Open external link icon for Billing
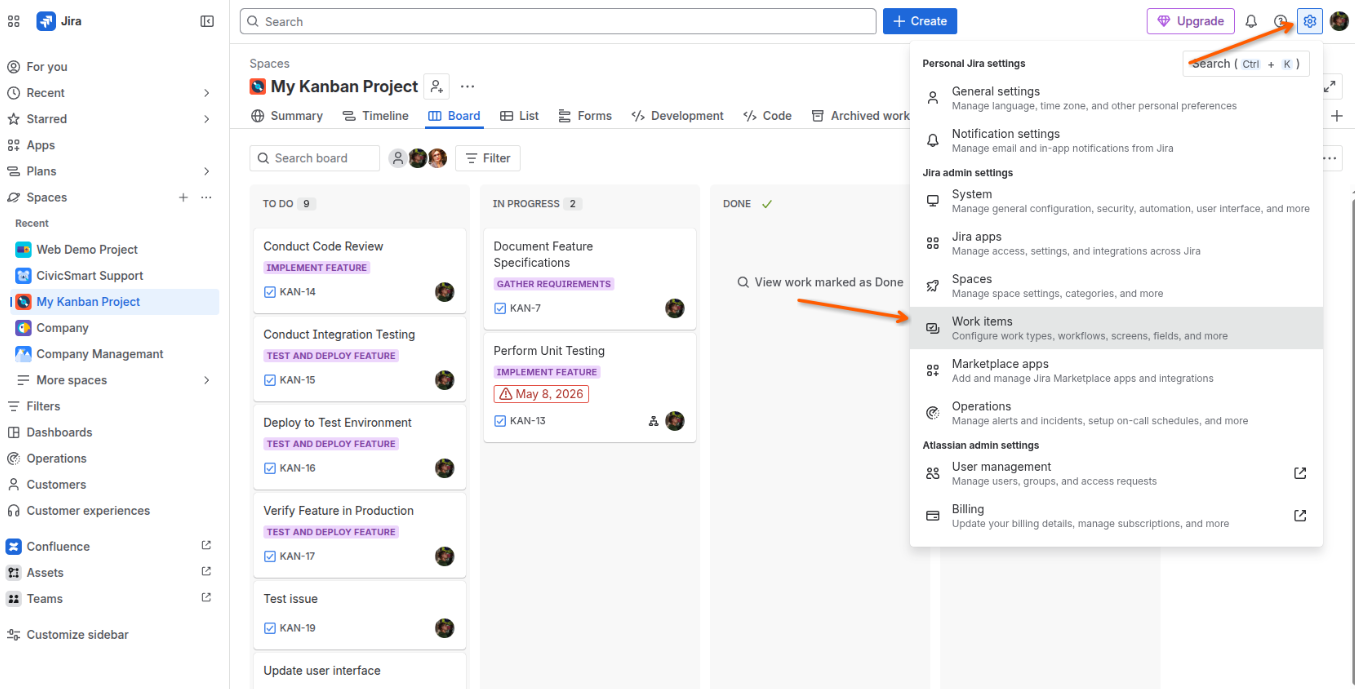The width and height of the screenshot is (1355, 689). (x=1300, y=515)
